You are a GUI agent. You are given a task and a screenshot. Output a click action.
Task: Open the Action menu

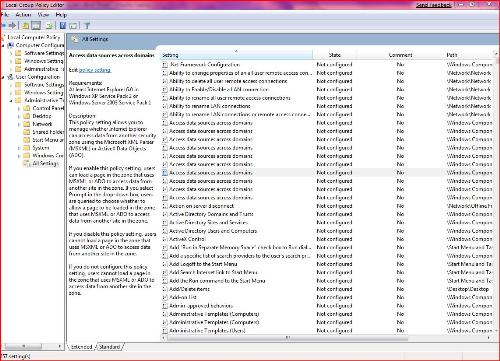pos(23,15)
